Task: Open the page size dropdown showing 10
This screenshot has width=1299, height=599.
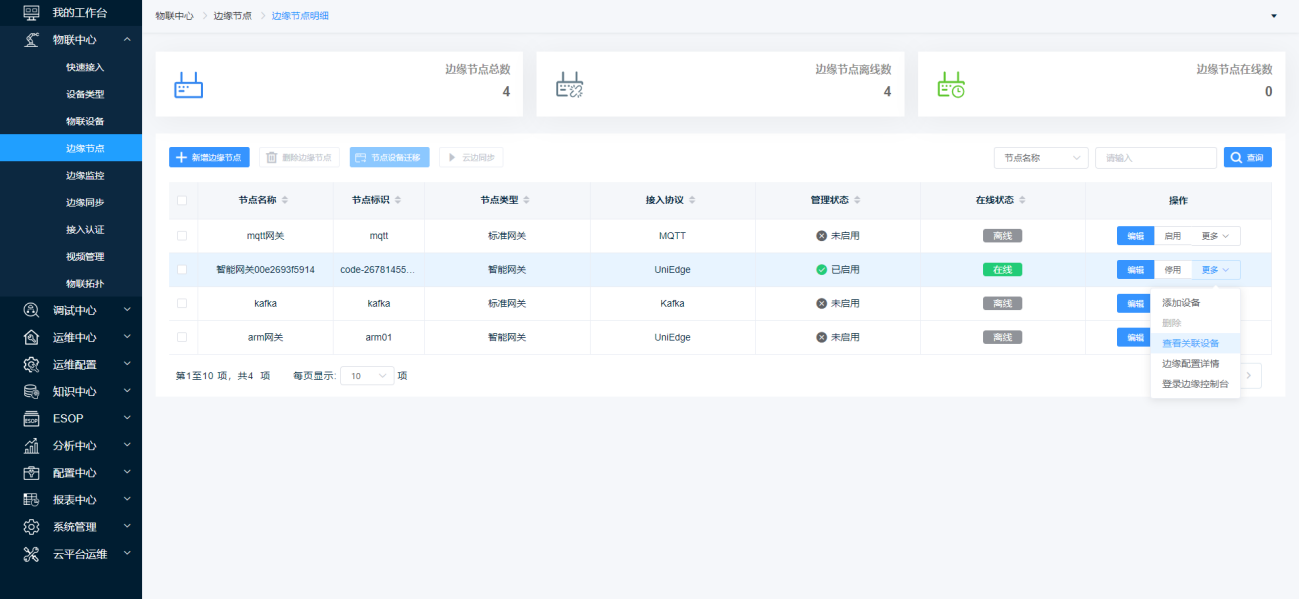Action: tap(367, 376)
